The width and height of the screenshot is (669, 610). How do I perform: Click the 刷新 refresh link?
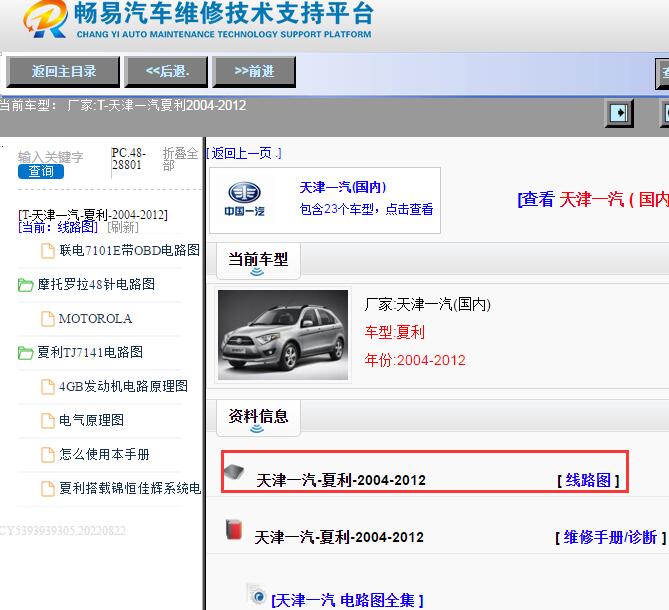[123, 227]
